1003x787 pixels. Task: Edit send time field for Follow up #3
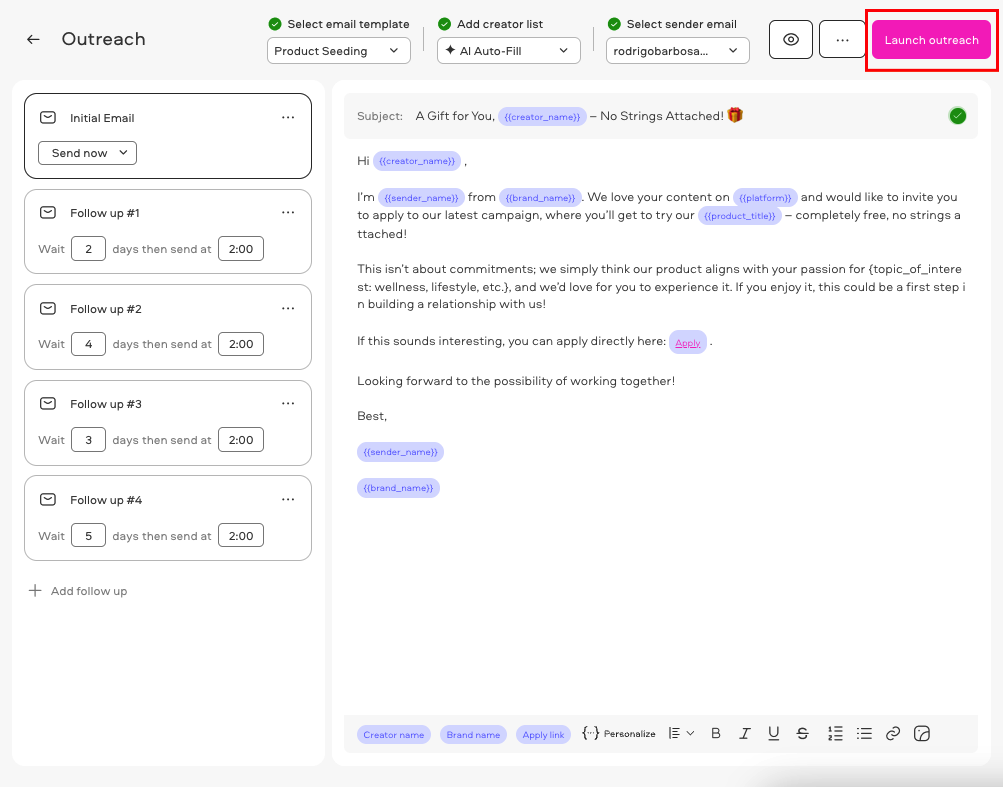(x=241, y=440)
